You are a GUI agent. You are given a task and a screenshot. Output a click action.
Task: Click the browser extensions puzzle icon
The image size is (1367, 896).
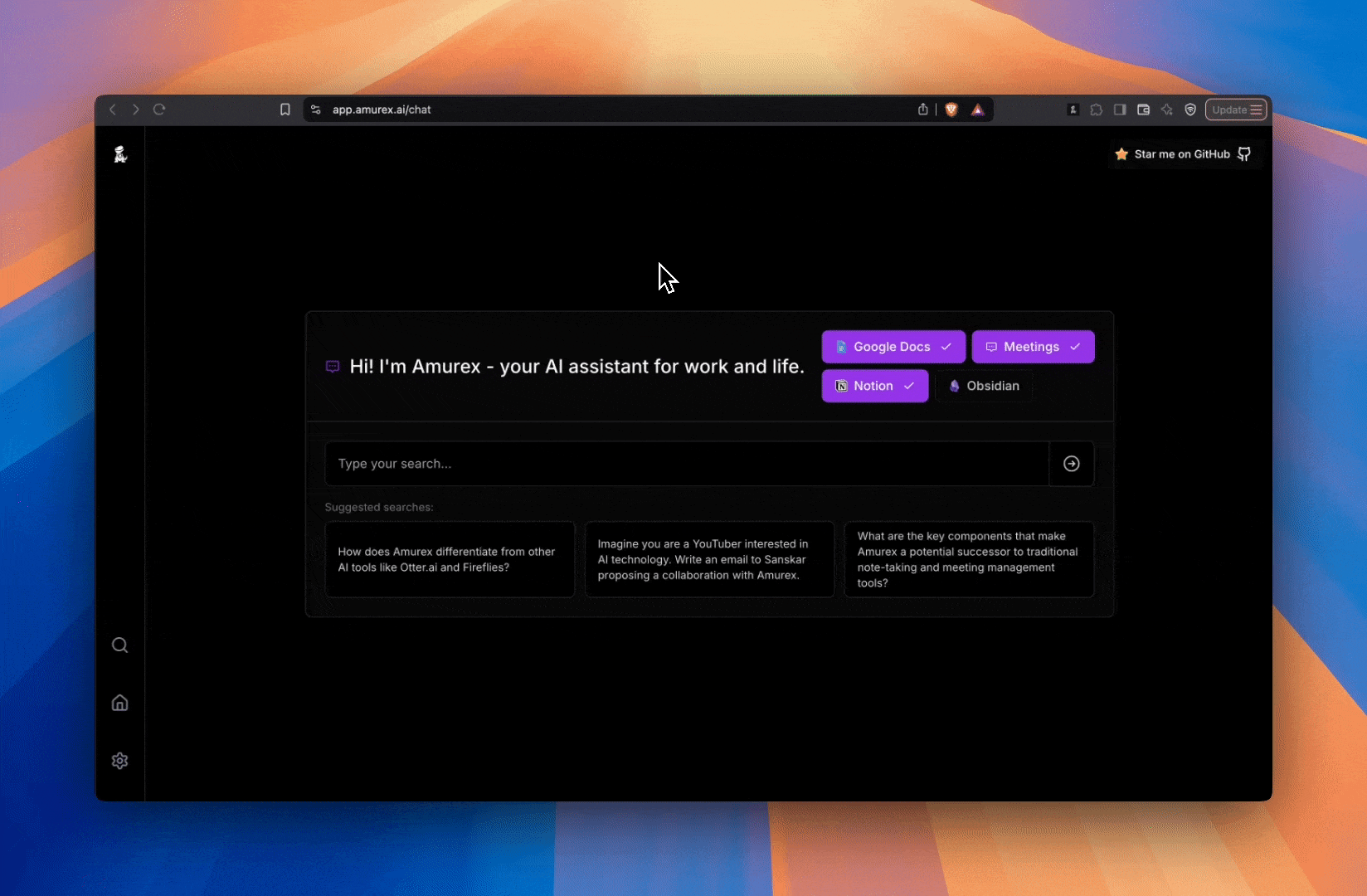1096,110
